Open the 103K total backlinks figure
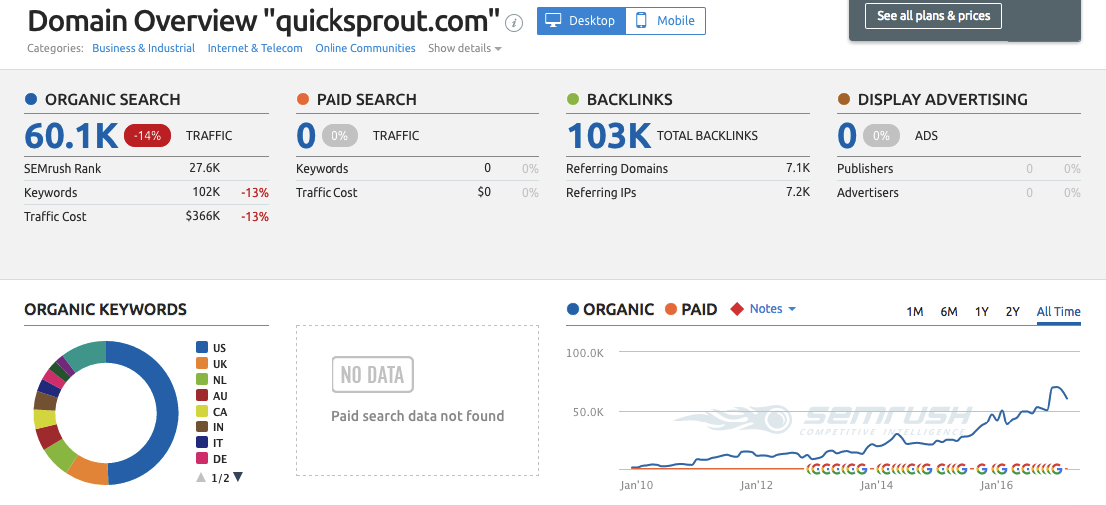The image size is (1106, 505). click(x=609, y=135)
